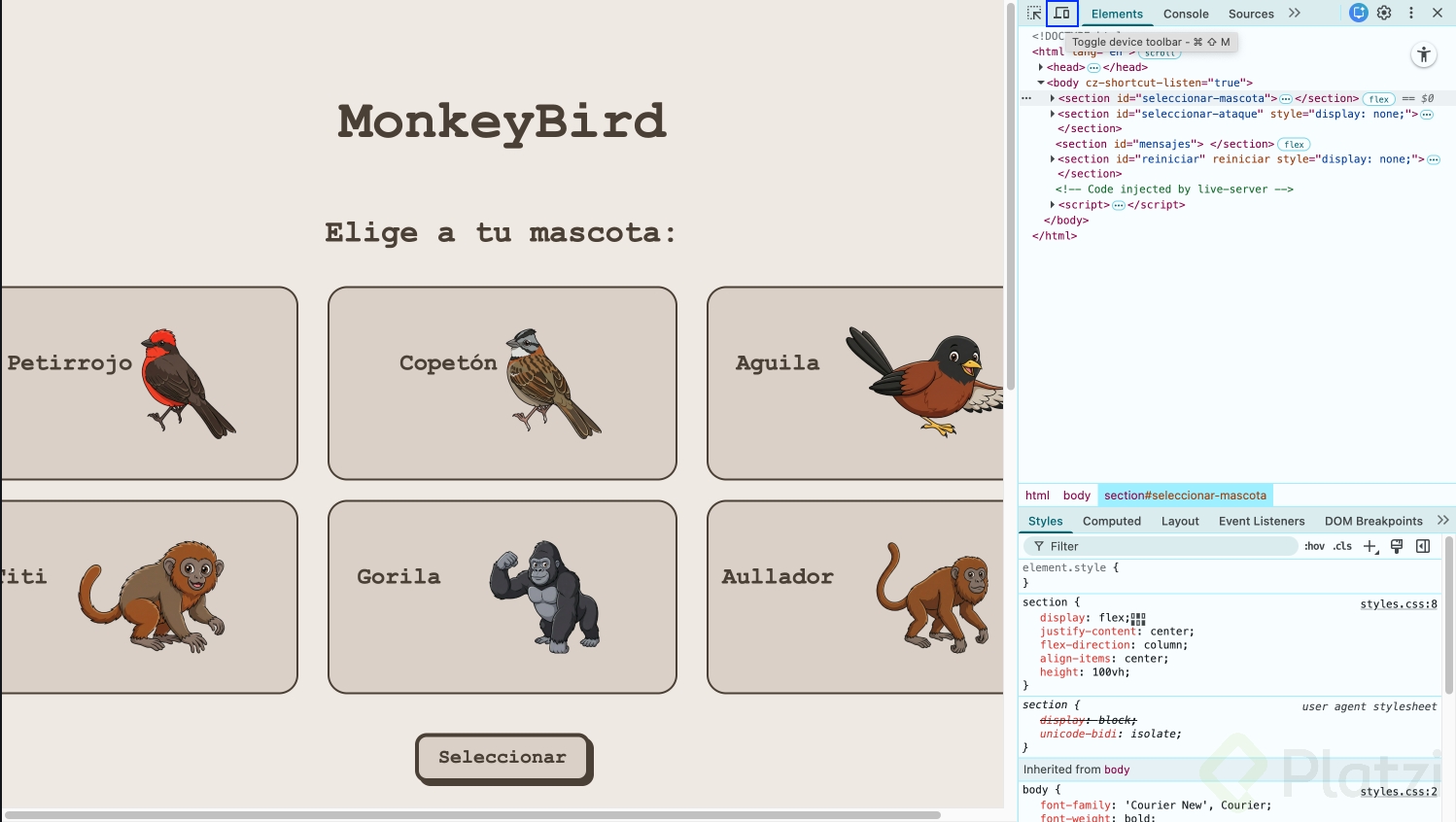Viewport: 1456px width, 822px height.
Task: Click the Styles pane vertical scrollbar
Action: (x=1449, y=615)
